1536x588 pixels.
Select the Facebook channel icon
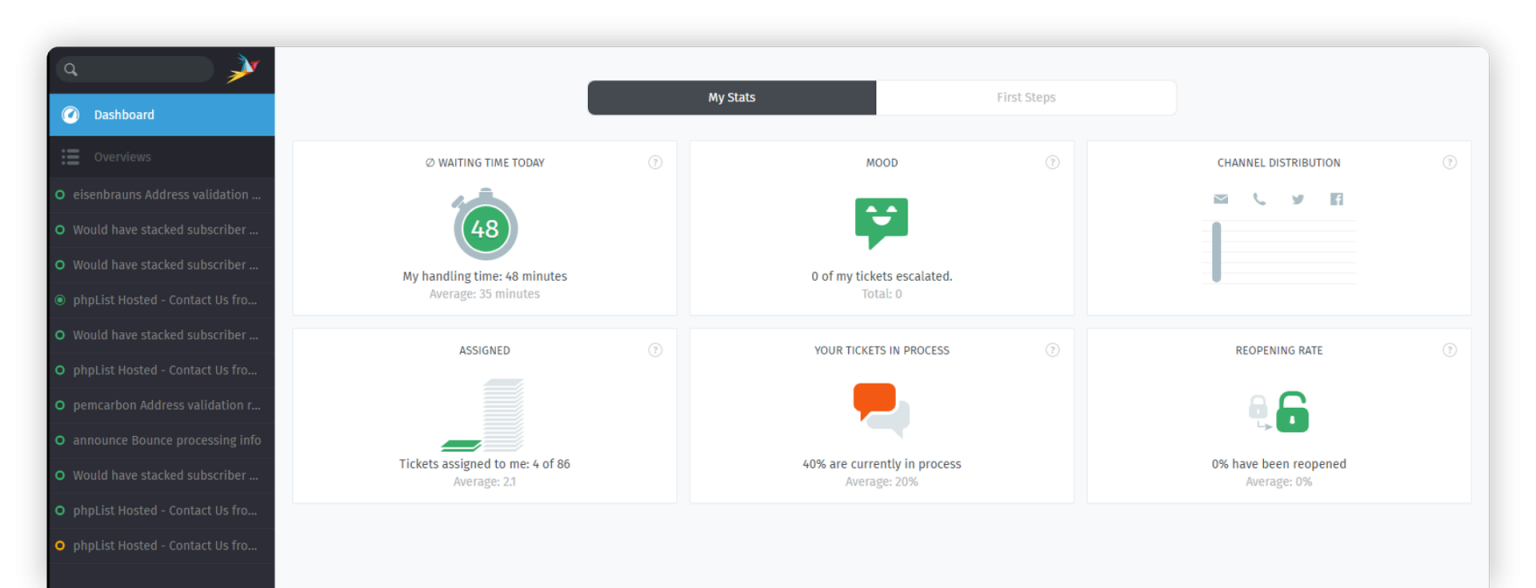click(1336, 198)
